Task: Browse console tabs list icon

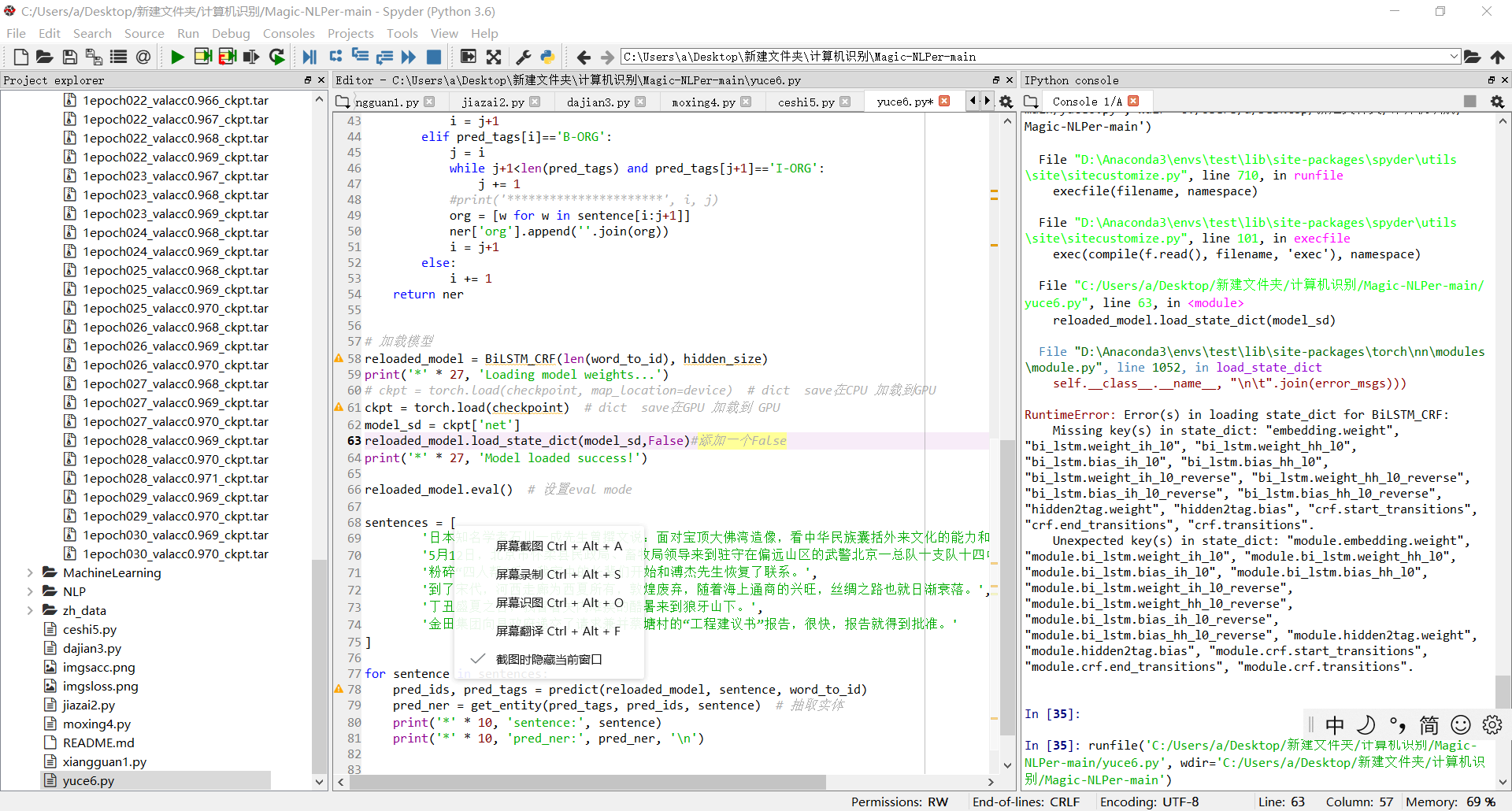Action: tap(1031, 102)
